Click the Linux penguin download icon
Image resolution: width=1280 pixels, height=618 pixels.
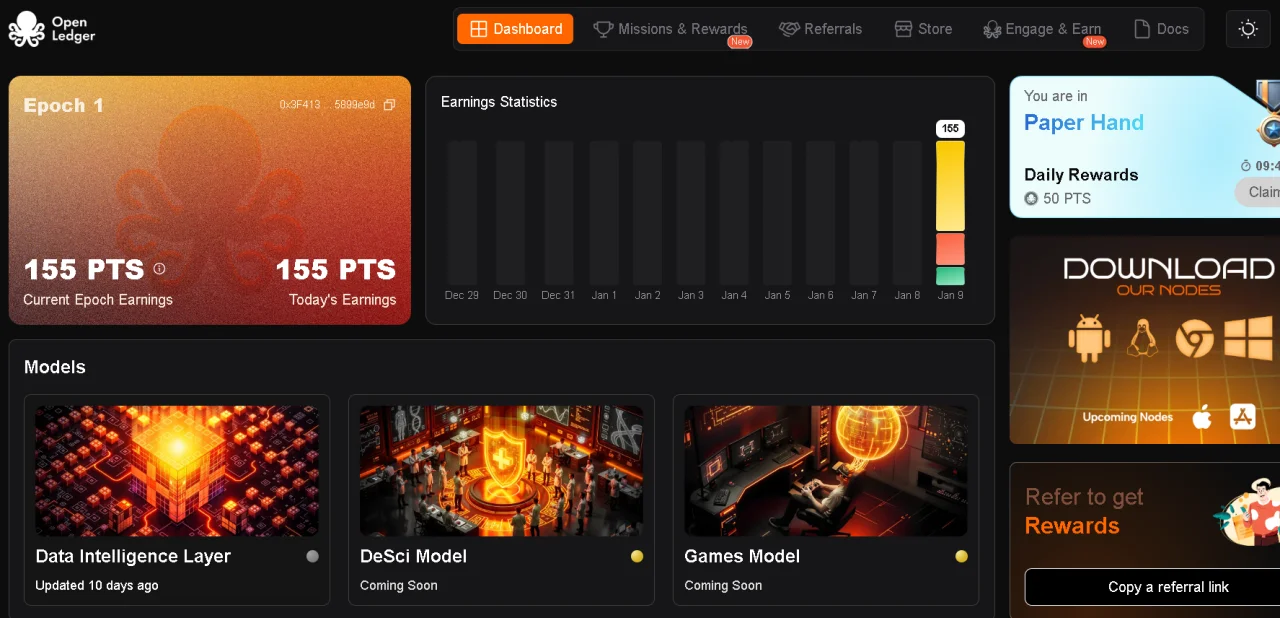1142,338
